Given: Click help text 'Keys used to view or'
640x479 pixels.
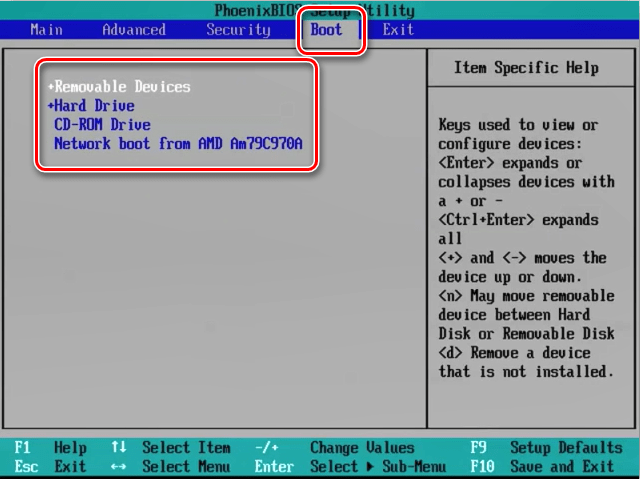Looking at the screenshot, I should pyautogui.click(x=518, y=124).
